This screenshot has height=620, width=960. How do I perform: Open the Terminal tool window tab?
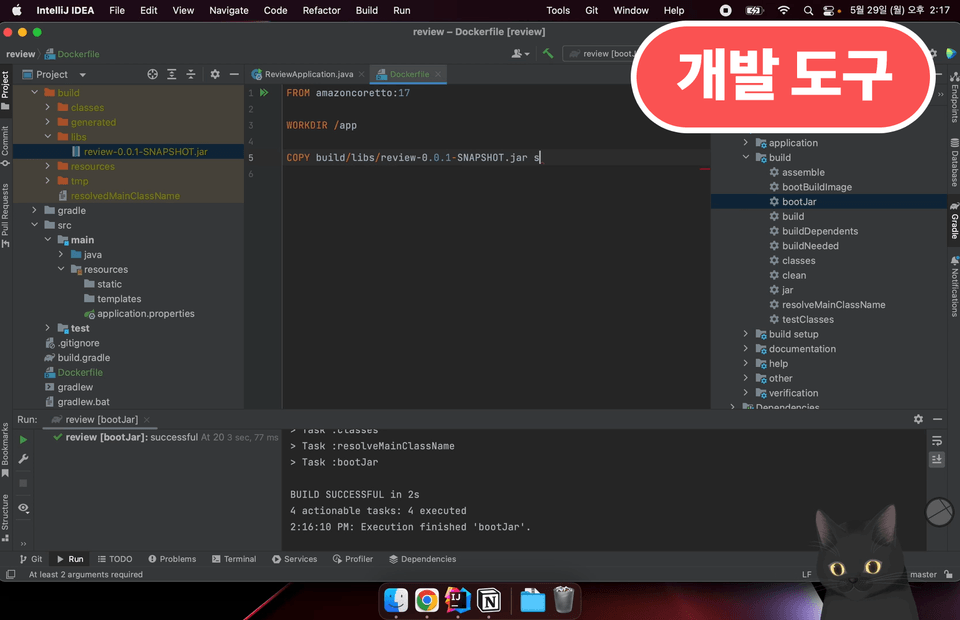pos(234,559)
